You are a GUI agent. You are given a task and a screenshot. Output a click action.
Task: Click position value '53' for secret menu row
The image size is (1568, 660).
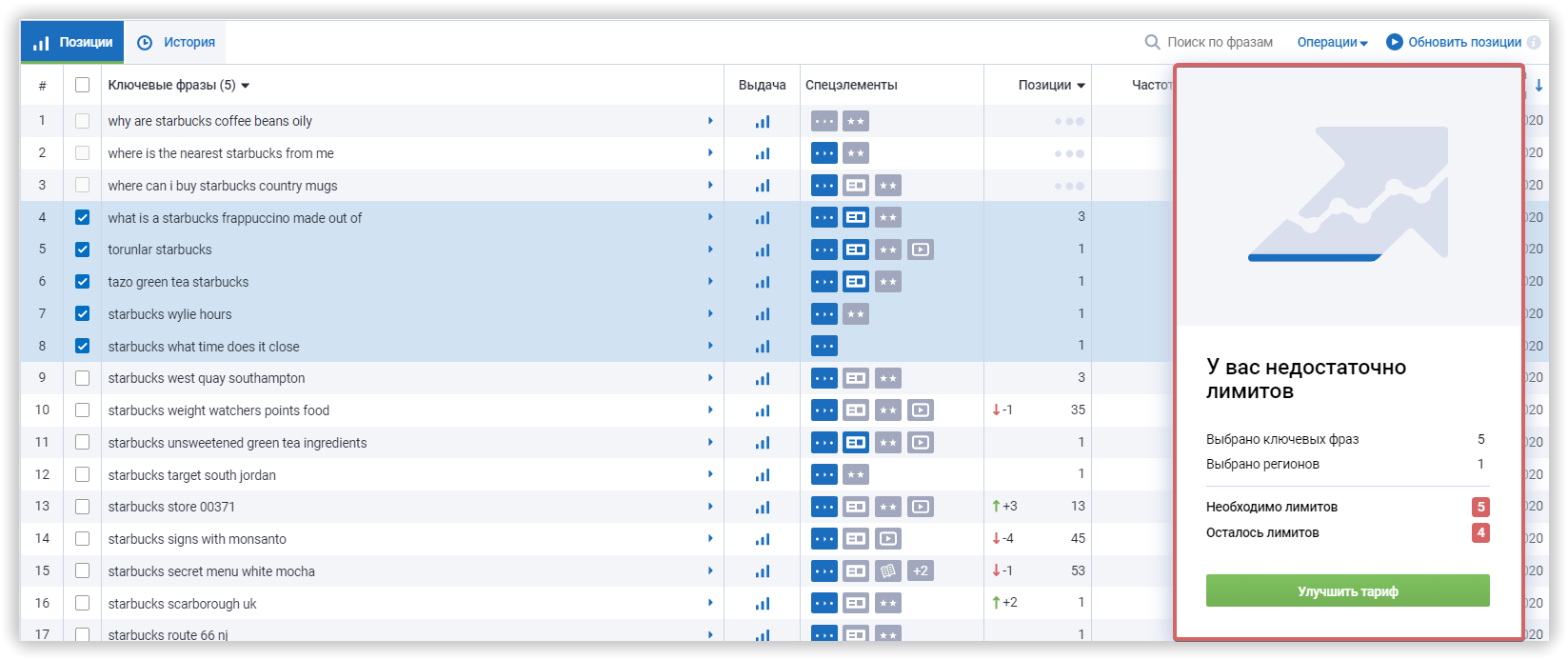click(x=1078, y=570)
